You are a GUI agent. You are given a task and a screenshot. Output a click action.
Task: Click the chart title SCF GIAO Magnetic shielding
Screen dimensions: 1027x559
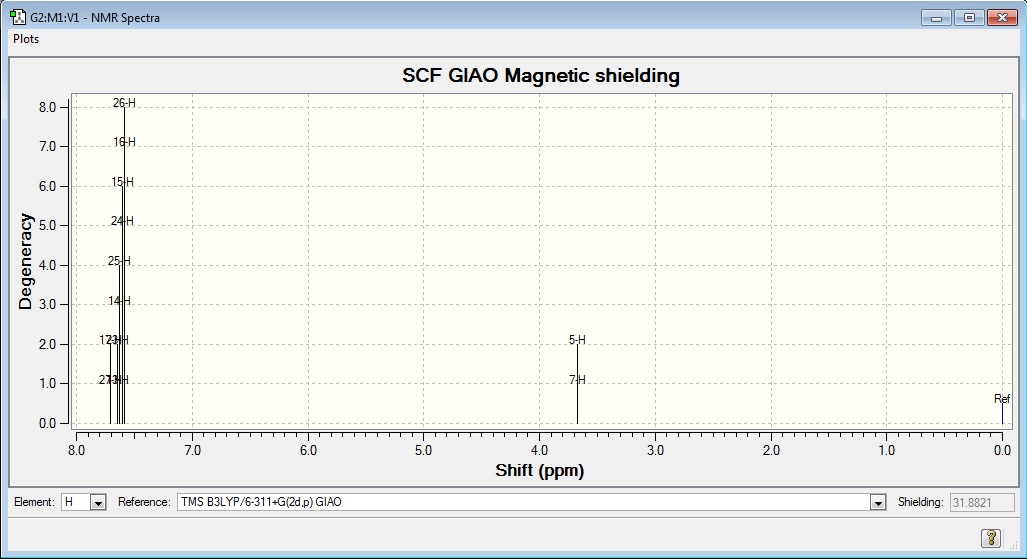(x=541, y=75)
